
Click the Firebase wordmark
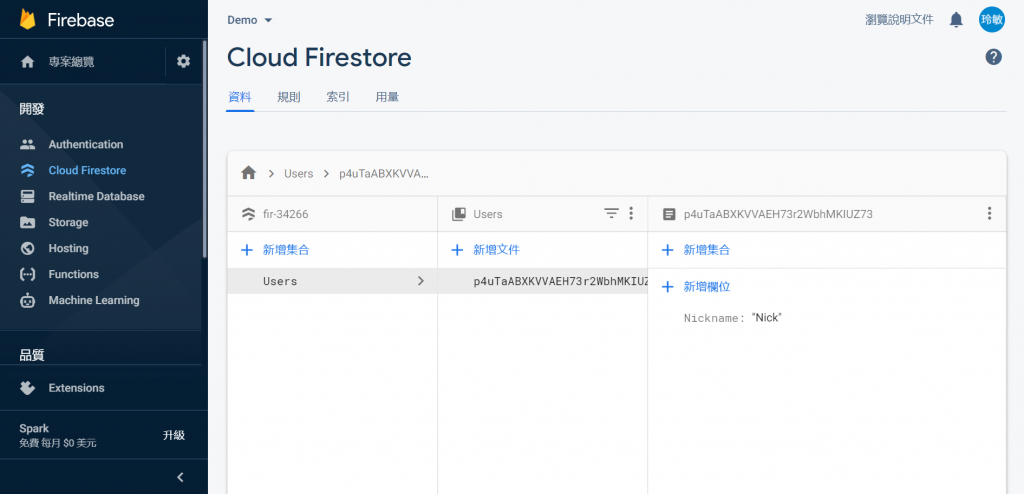(81, 20)
